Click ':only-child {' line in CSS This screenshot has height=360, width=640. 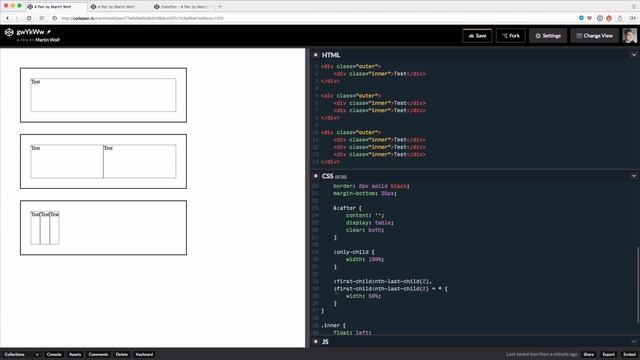[353, 252]
